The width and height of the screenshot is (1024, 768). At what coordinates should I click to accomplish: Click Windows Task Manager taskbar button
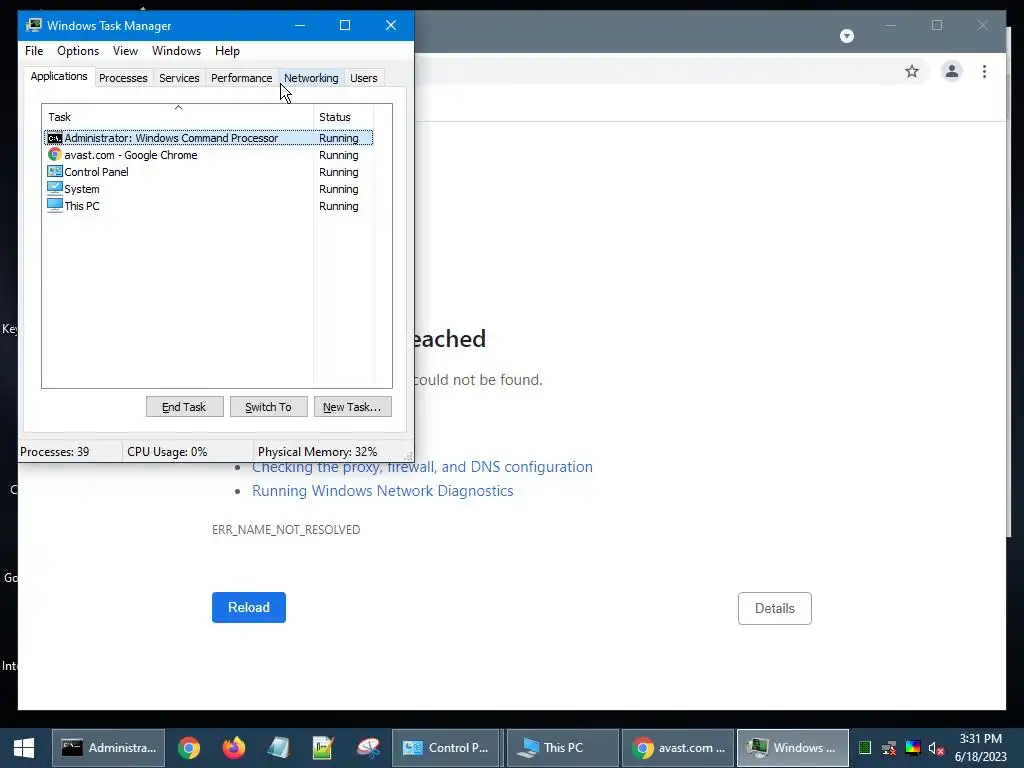coord(793,748)
